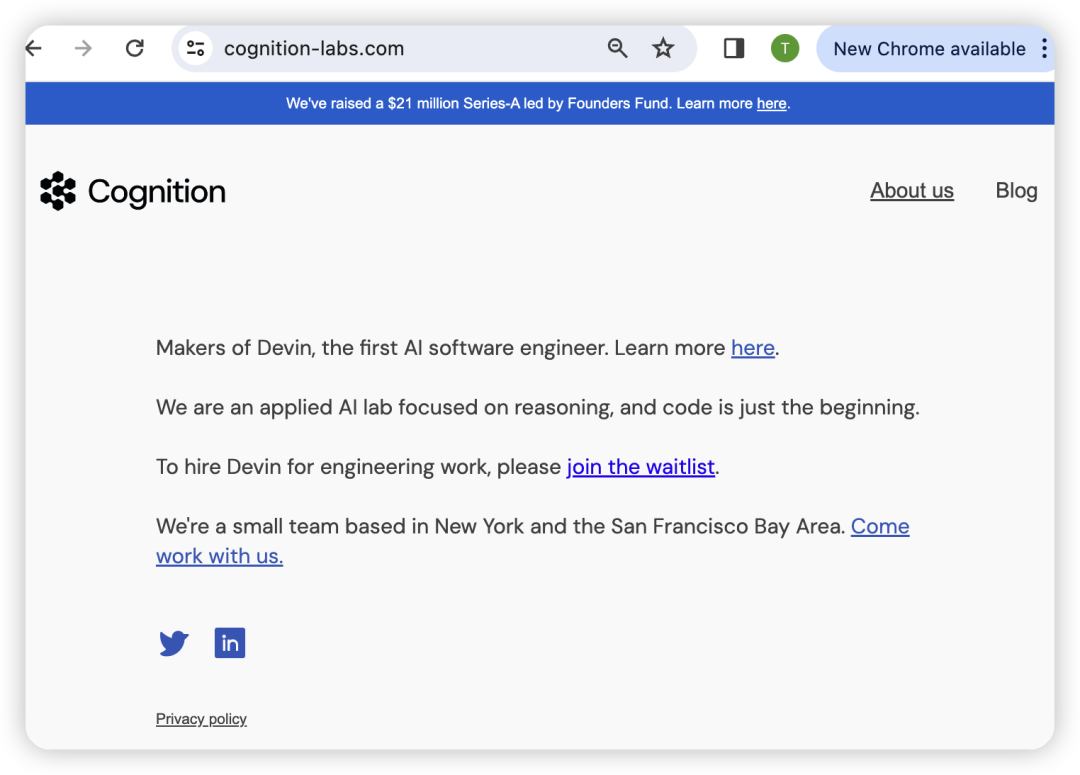Open Chrome's three-dot menu
This screenshot has height=775, width=1080.
pos(1044,48)
